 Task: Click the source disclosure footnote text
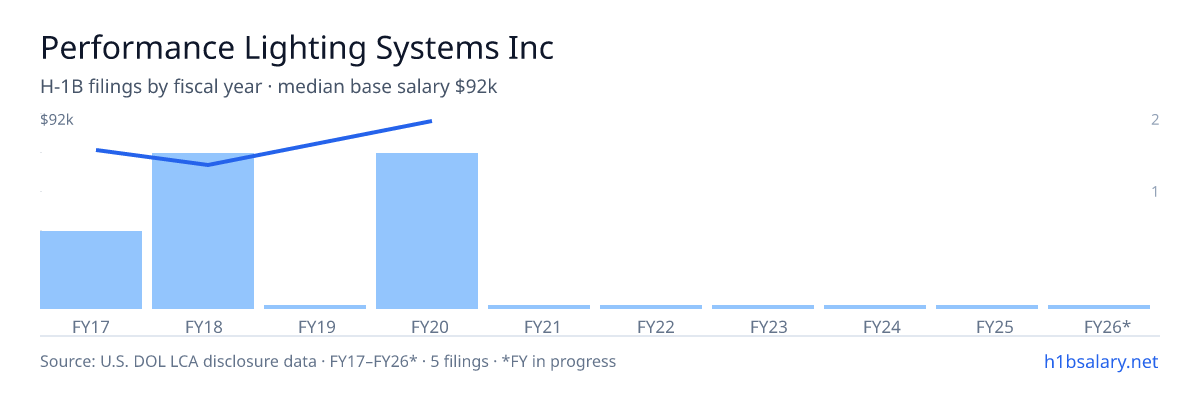click(x=328, y=361)
